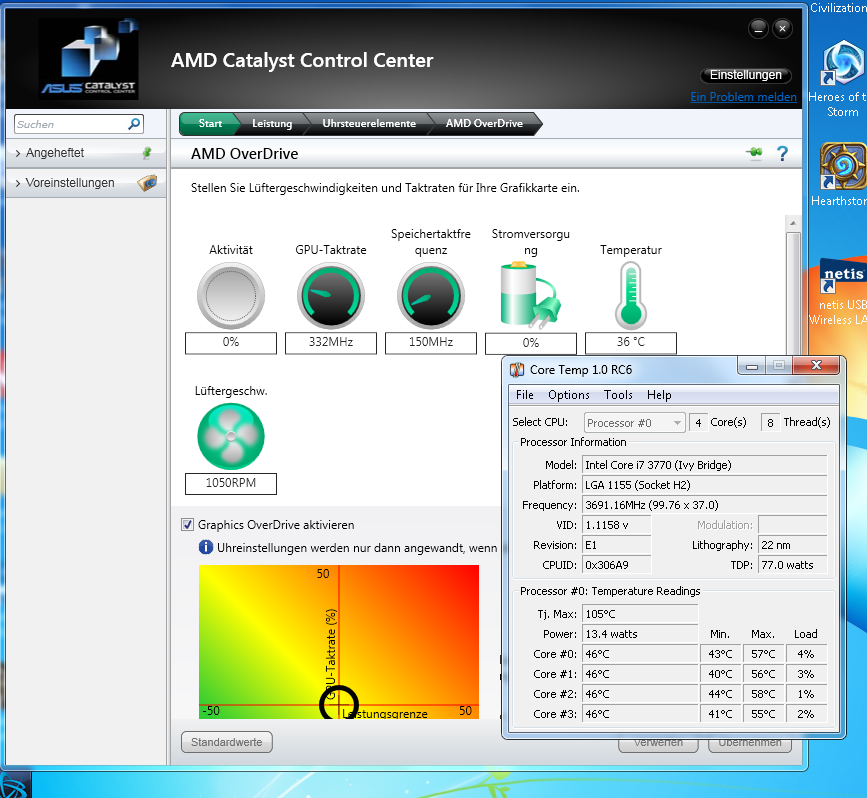867x798 pixels.
Task: Click the 3691.16MHz frequency field
Action: point(704,505)
